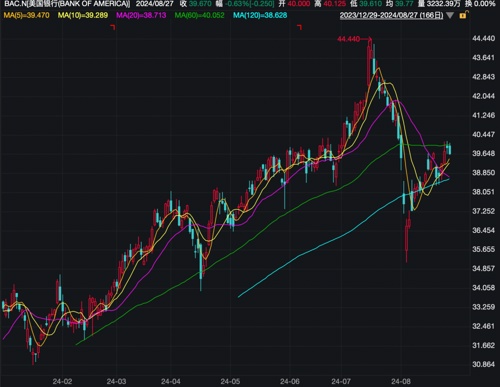Click the 42.843 price axis label
This screenshot has width=500, height=387.
point(483,77)
